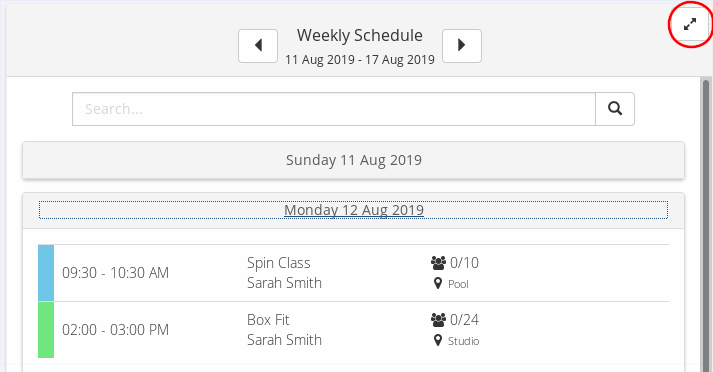
Task: Go to previous week with left arrow
Action: click(x=258, y=46)
